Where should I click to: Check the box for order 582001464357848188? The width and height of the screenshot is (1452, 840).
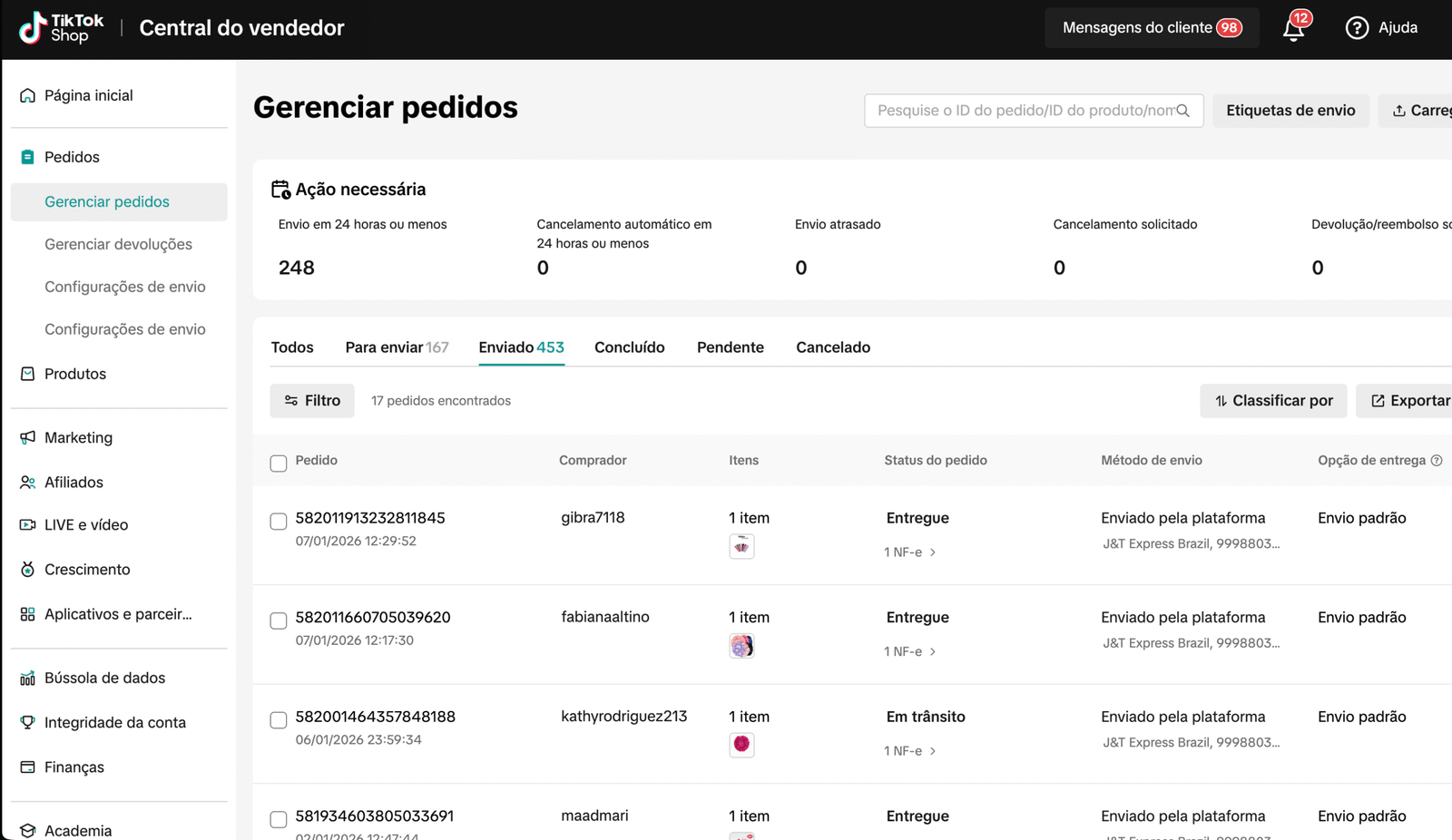(279, 720)
